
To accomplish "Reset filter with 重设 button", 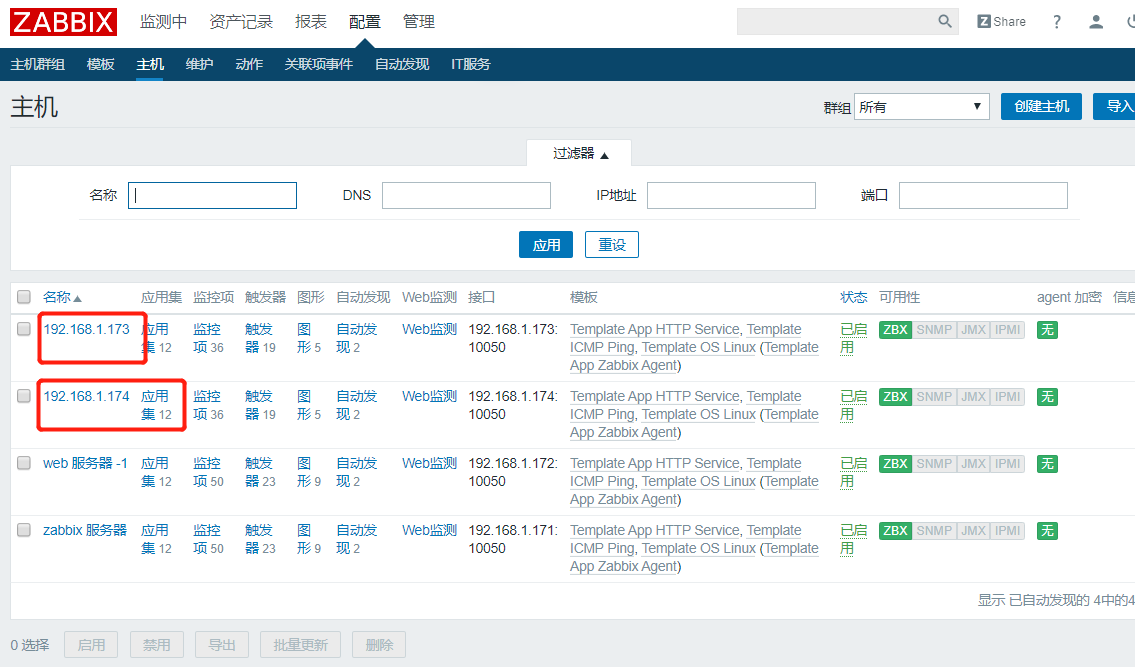I will click(612, 245).
